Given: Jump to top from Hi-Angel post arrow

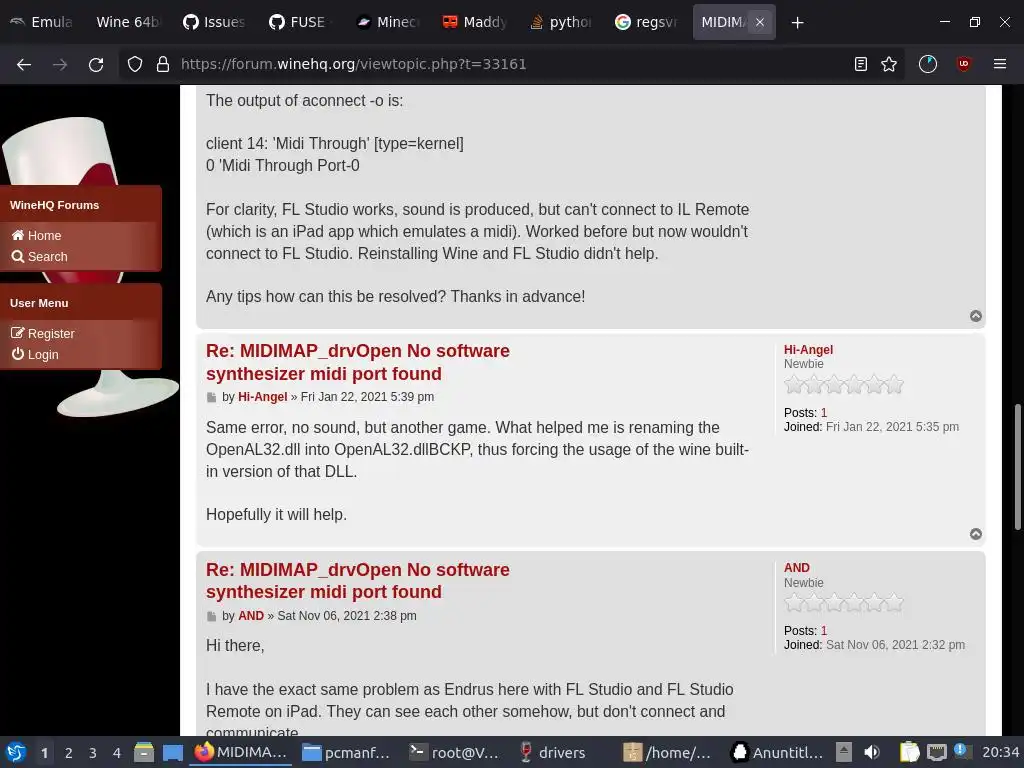Looking at the screenshot, I should pos(976,534).
